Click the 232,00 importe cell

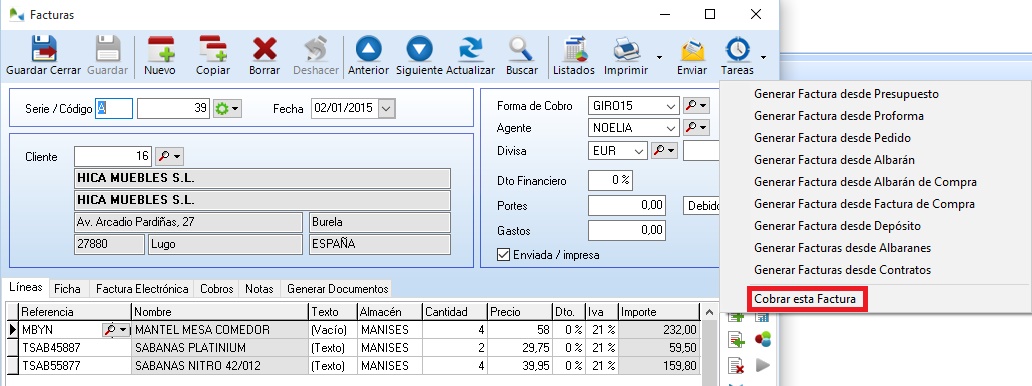[x=659, y=330]
